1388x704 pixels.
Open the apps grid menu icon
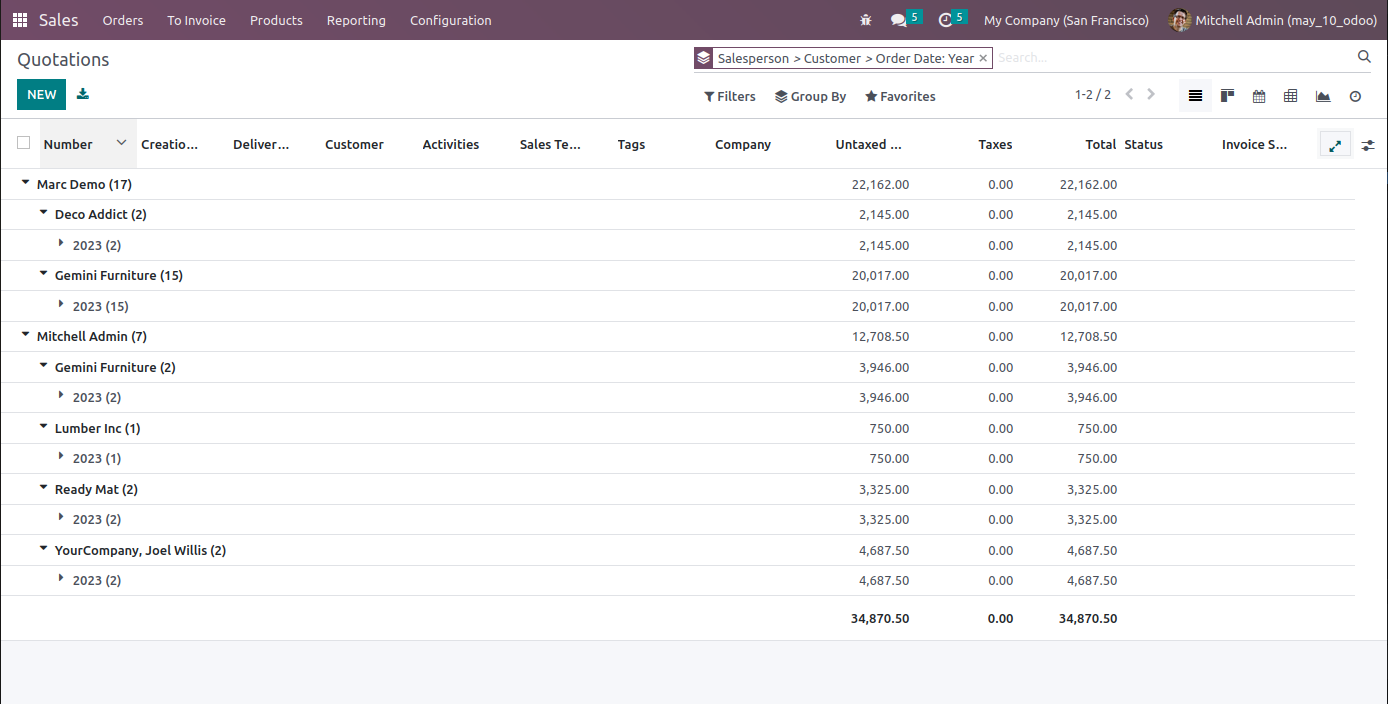20,20
